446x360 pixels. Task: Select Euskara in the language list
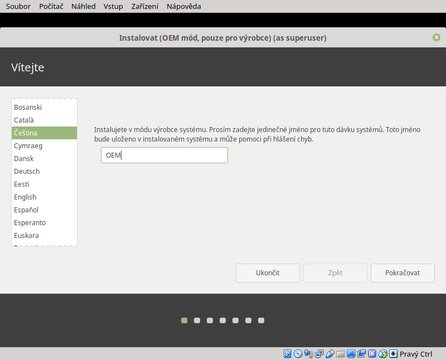point(44,235)
